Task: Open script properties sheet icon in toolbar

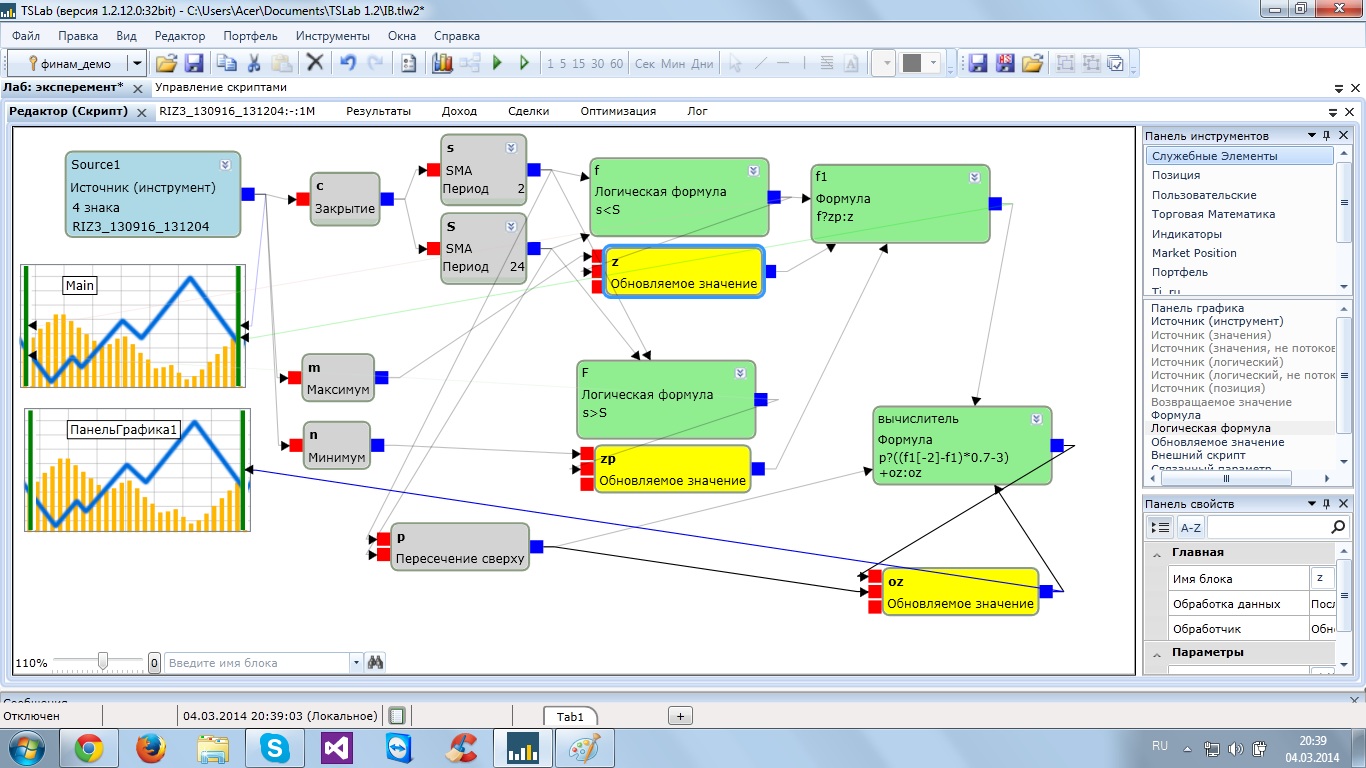Action: coord(408,63)
